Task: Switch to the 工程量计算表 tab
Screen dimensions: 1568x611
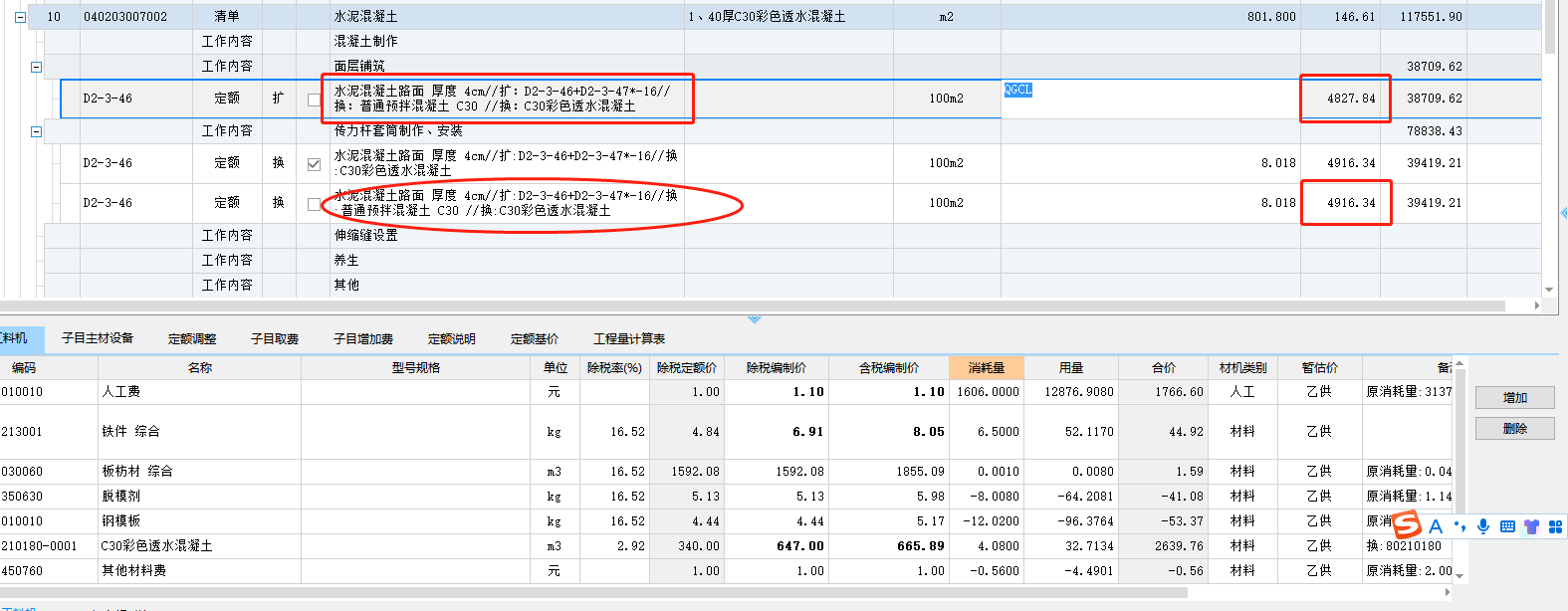Action: (x=629, y=338)
